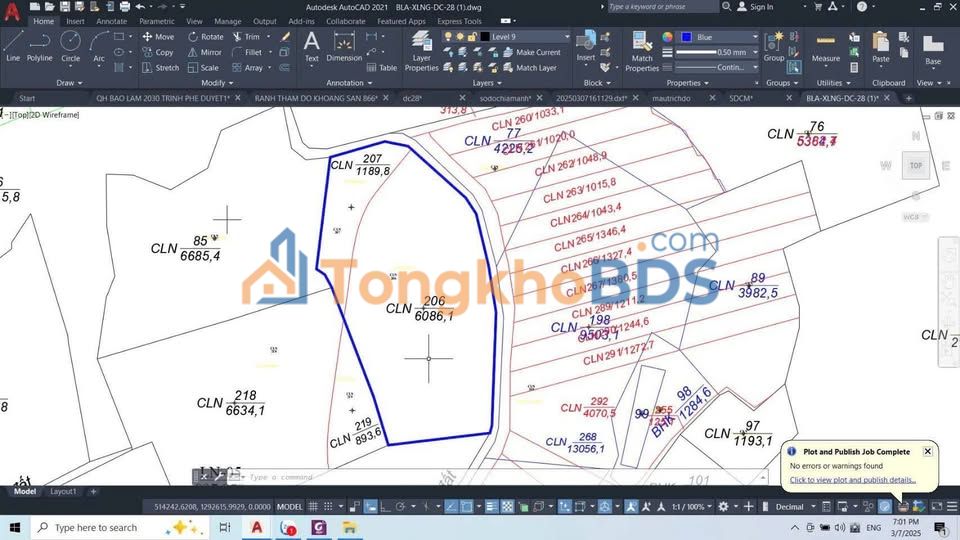960x540 pixels.
Task: Expand the Modify panel
Action: pos(217,83)
